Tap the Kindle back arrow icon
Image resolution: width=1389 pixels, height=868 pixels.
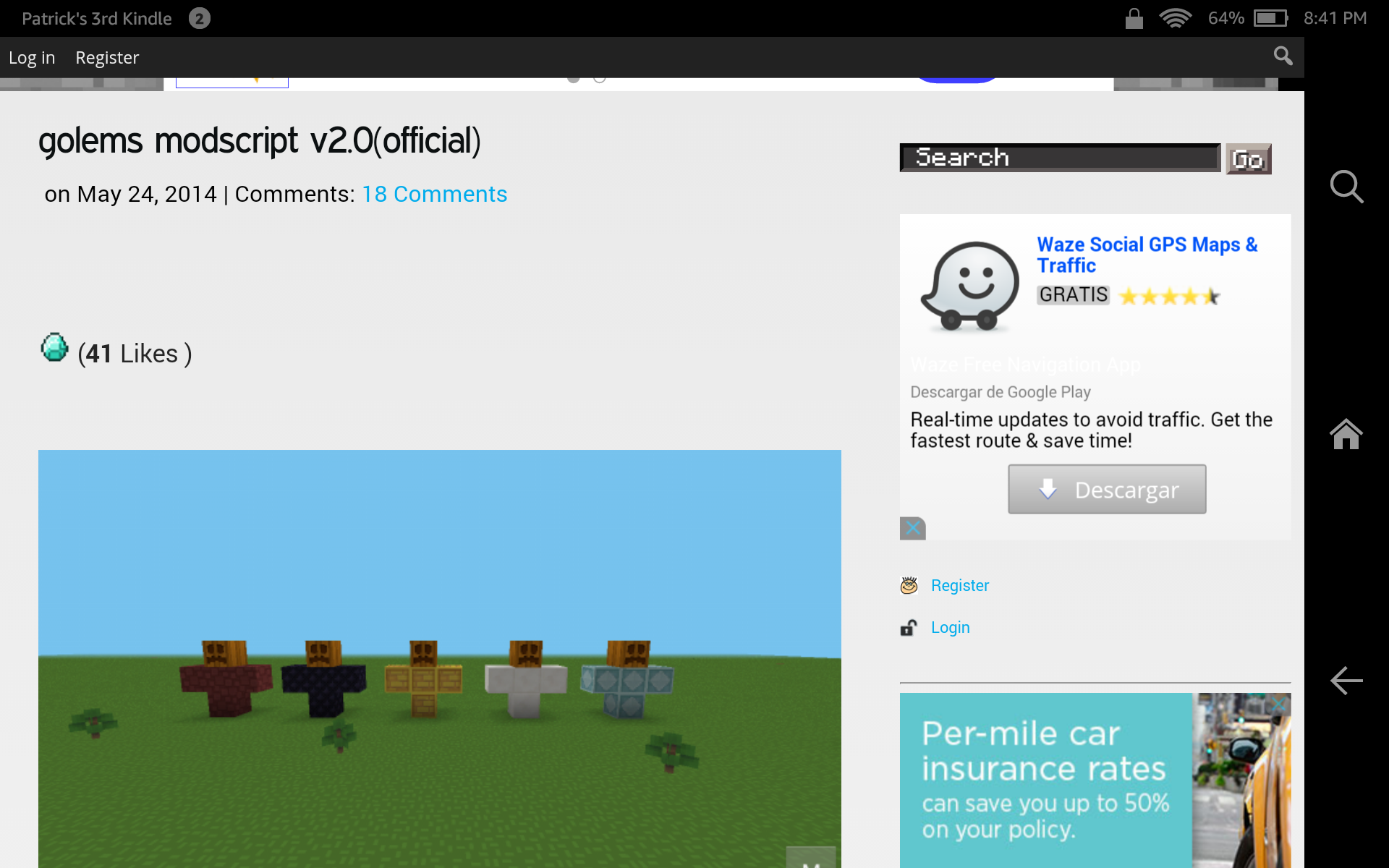pos(1346,681)
